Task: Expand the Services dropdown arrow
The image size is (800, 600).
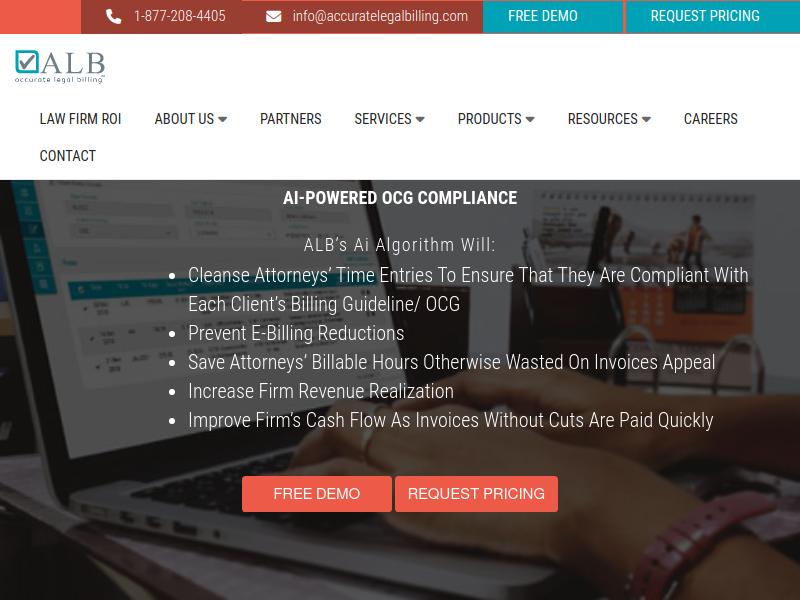Action: tap(420, 119)
